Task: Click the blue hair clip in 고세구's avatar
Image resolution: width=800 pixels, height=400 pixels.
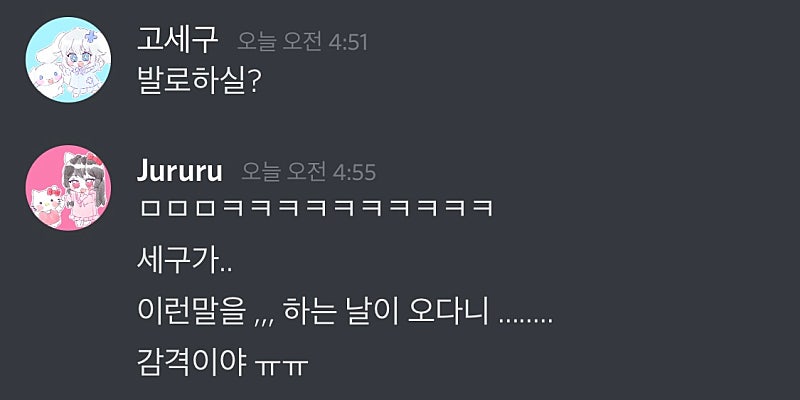Action: [x=92, y=36]
